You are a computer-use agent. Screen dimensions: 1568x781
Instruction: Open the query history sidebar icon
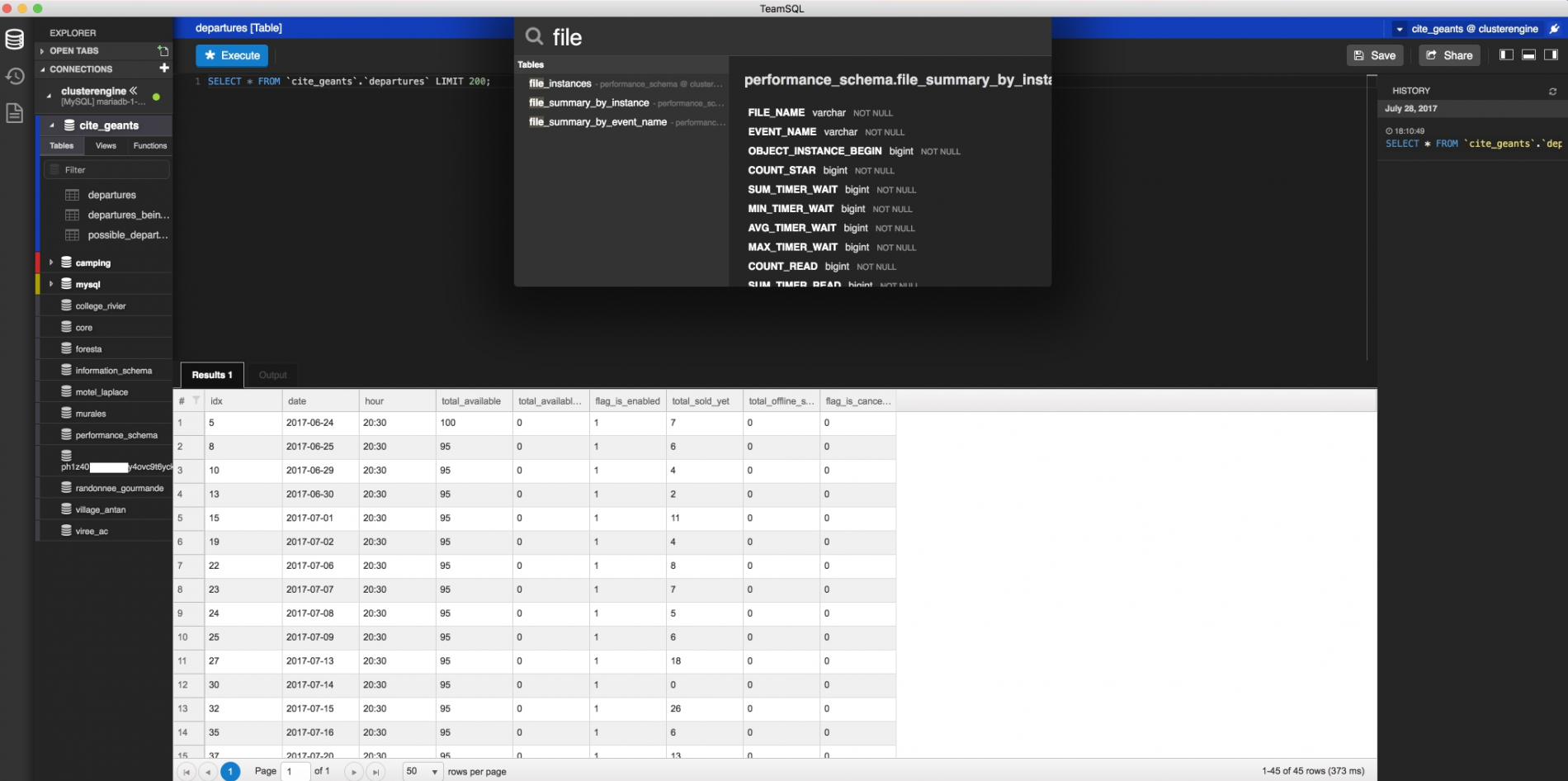tap(15, 76)
